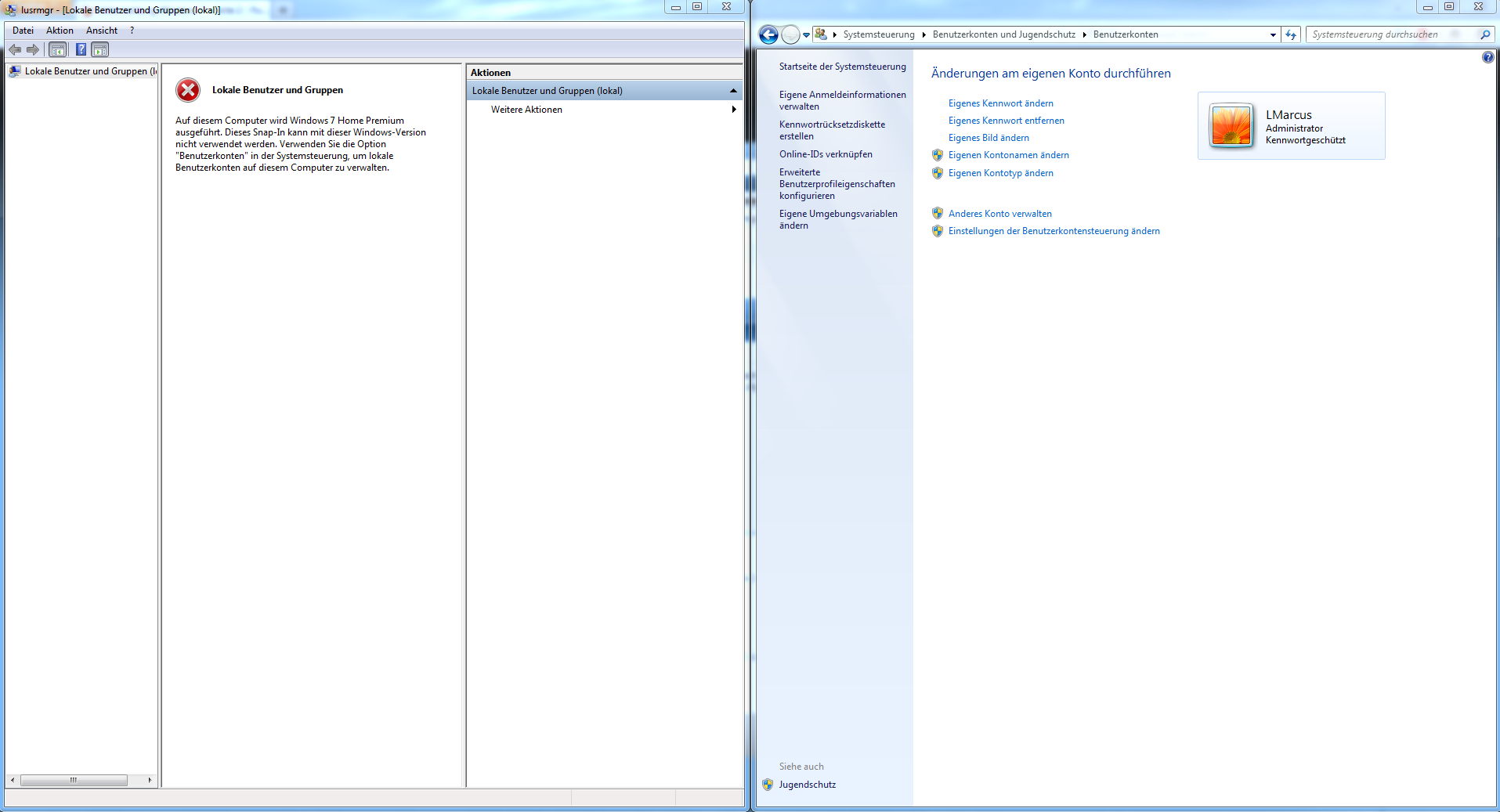Click Eigenen Kontotyp ändern link

(x=1000, y=173)
